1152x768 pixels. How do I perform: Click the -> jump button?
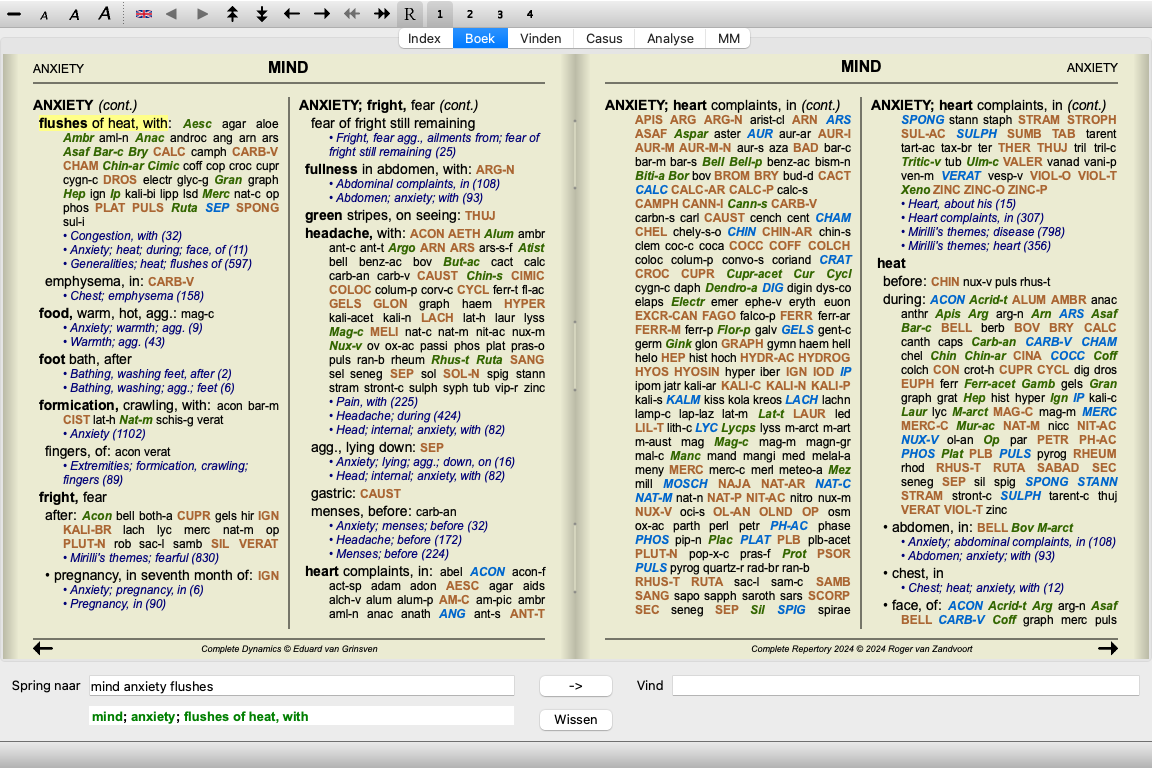(x=575, y=686)
